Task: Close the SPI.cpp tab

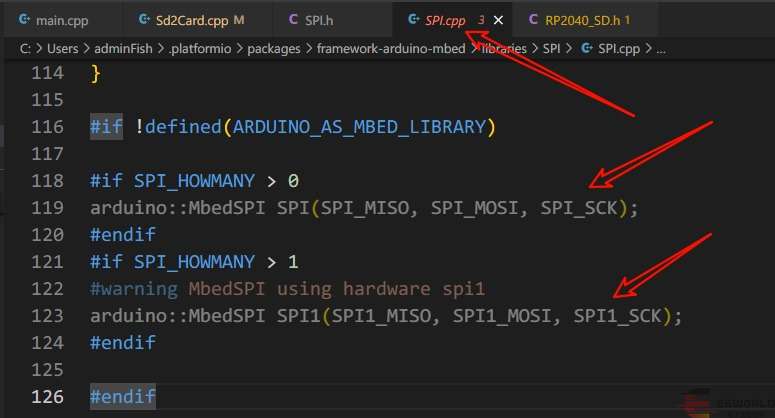Action: point(499,19)
